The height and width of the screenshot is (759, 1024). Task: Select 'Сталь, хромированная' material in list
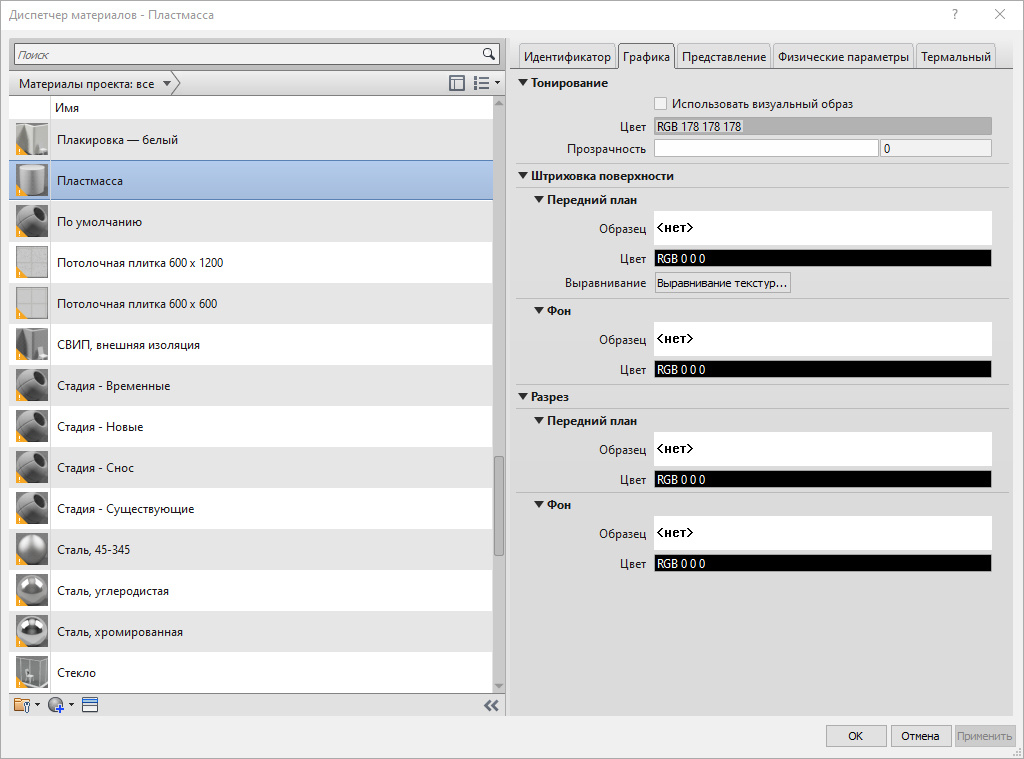pos(120,632)
